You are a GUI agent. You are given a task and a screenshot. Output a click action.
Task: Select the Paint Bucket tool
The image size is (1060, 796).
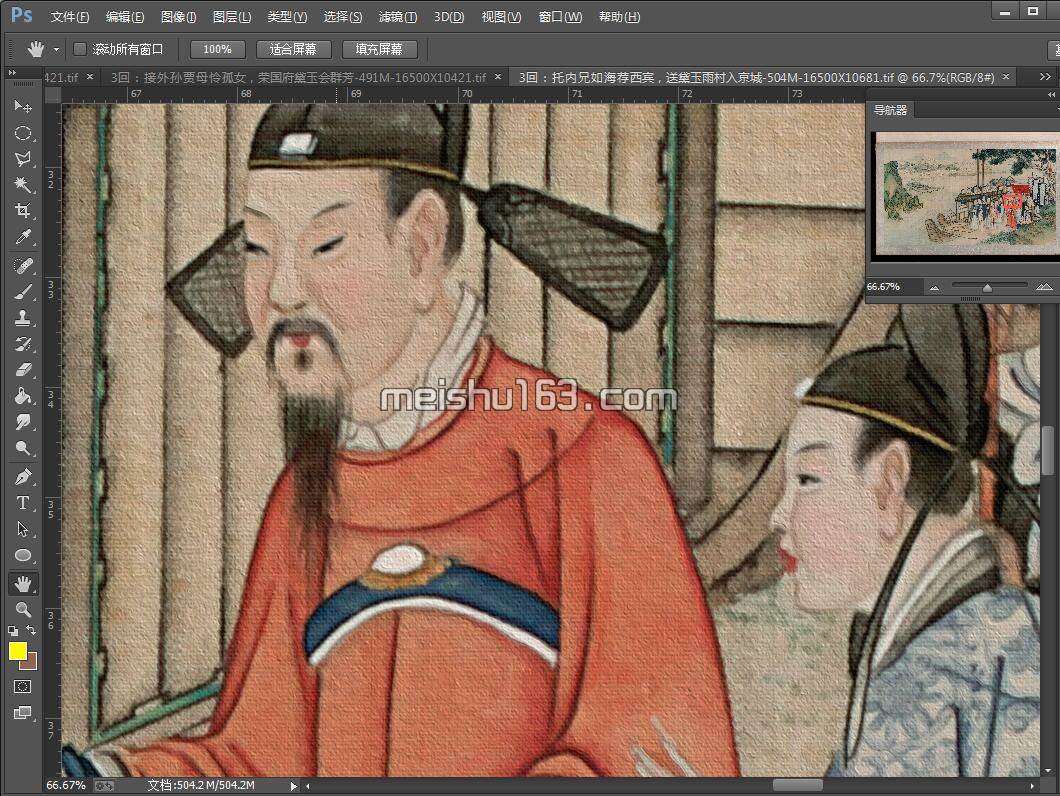pos(22,396)
